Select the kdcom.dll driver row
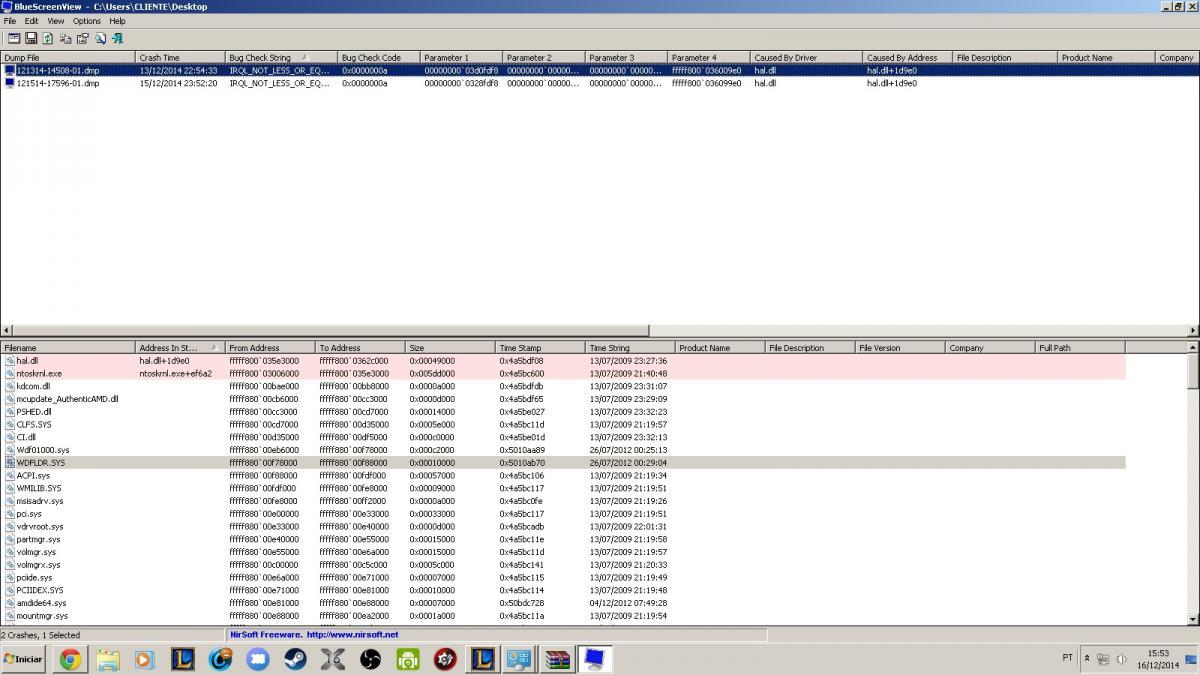The image size is (1200, 675). [x=563, y=386]
